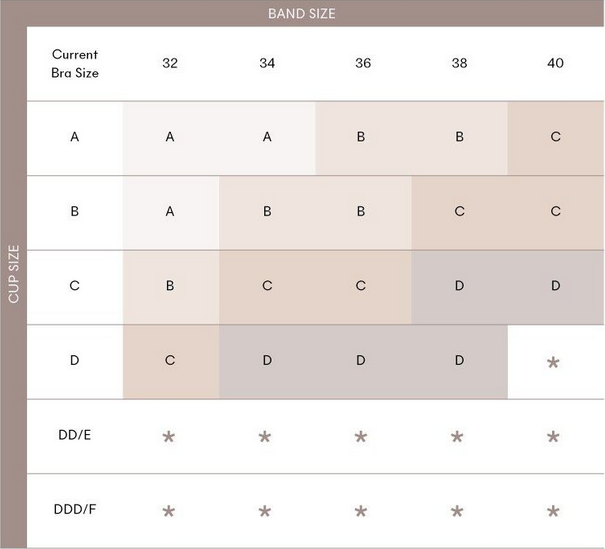Viewport: 605px width, 549px height.
Task: Click the asterisk for DDD/F, band 32
Action: coord(169,512)
